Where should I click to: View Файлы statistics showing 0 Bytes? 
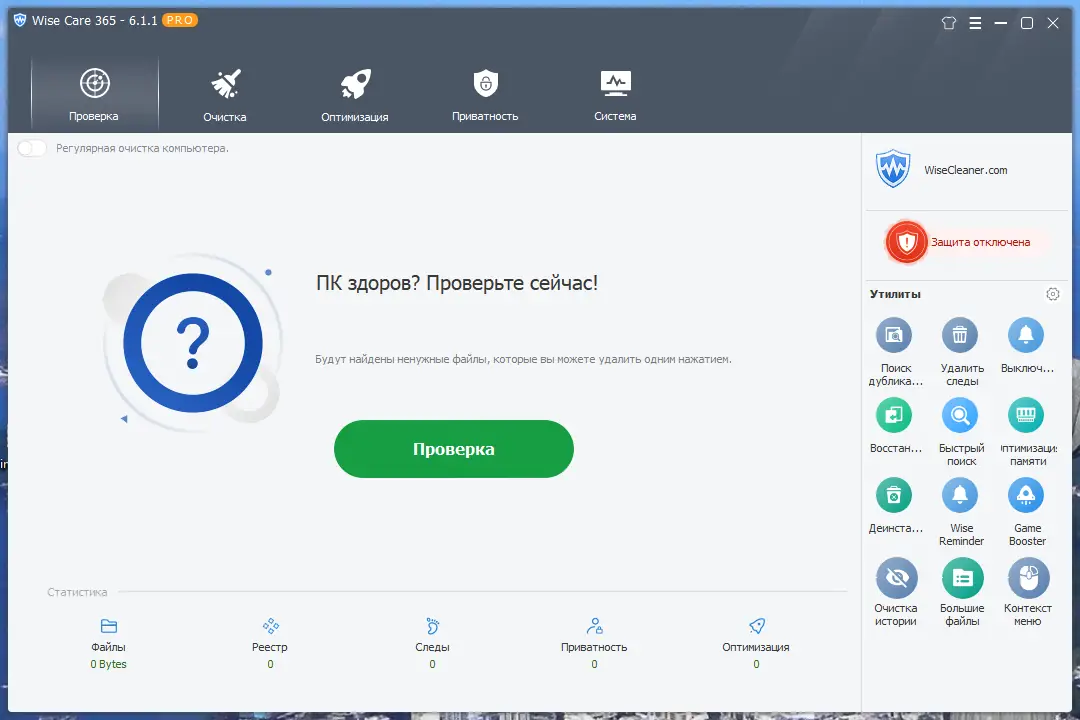coord(107,645)
